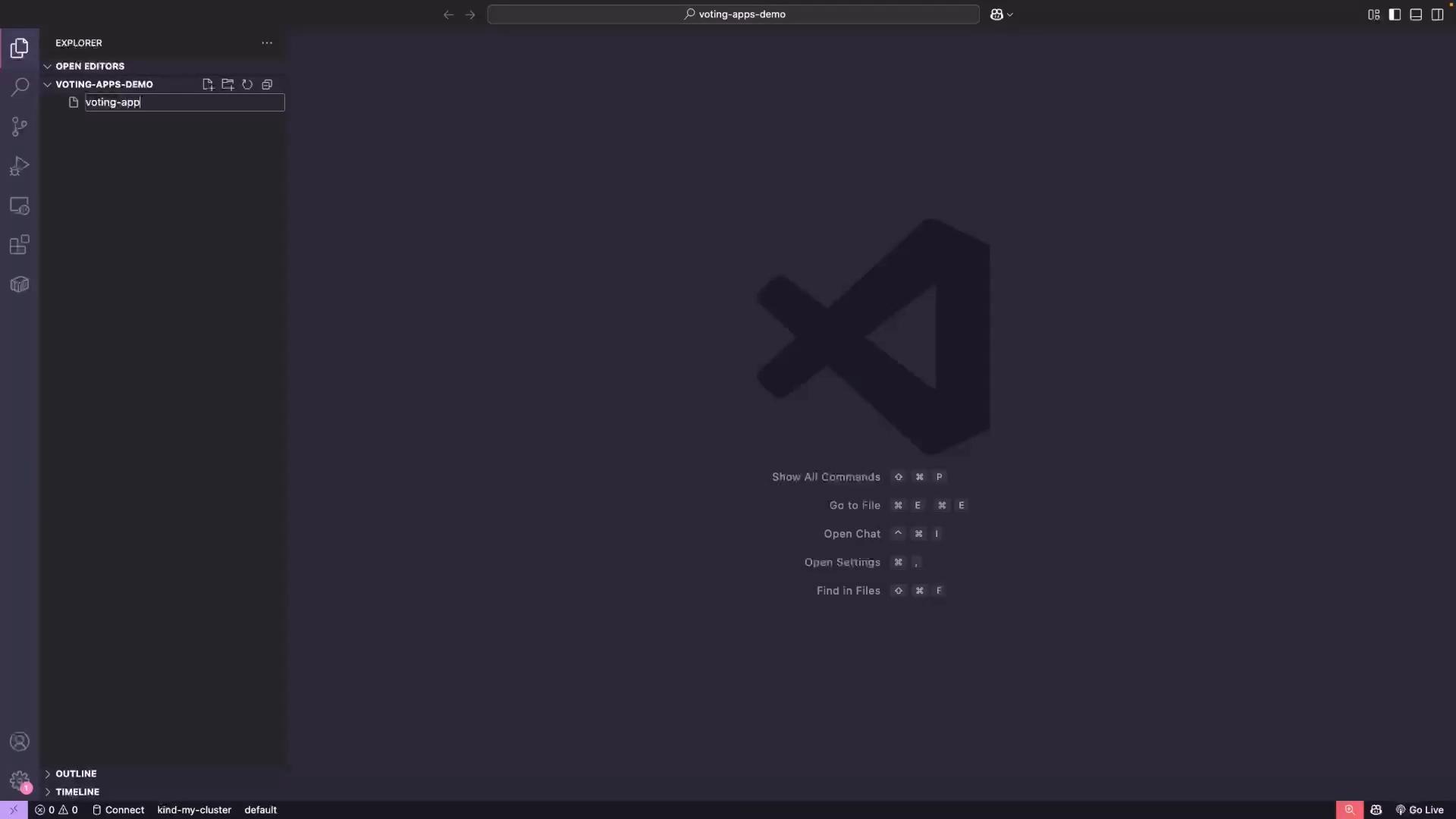
Task: Open the Customize Layout icon
Action: [x=1373, y=14]
